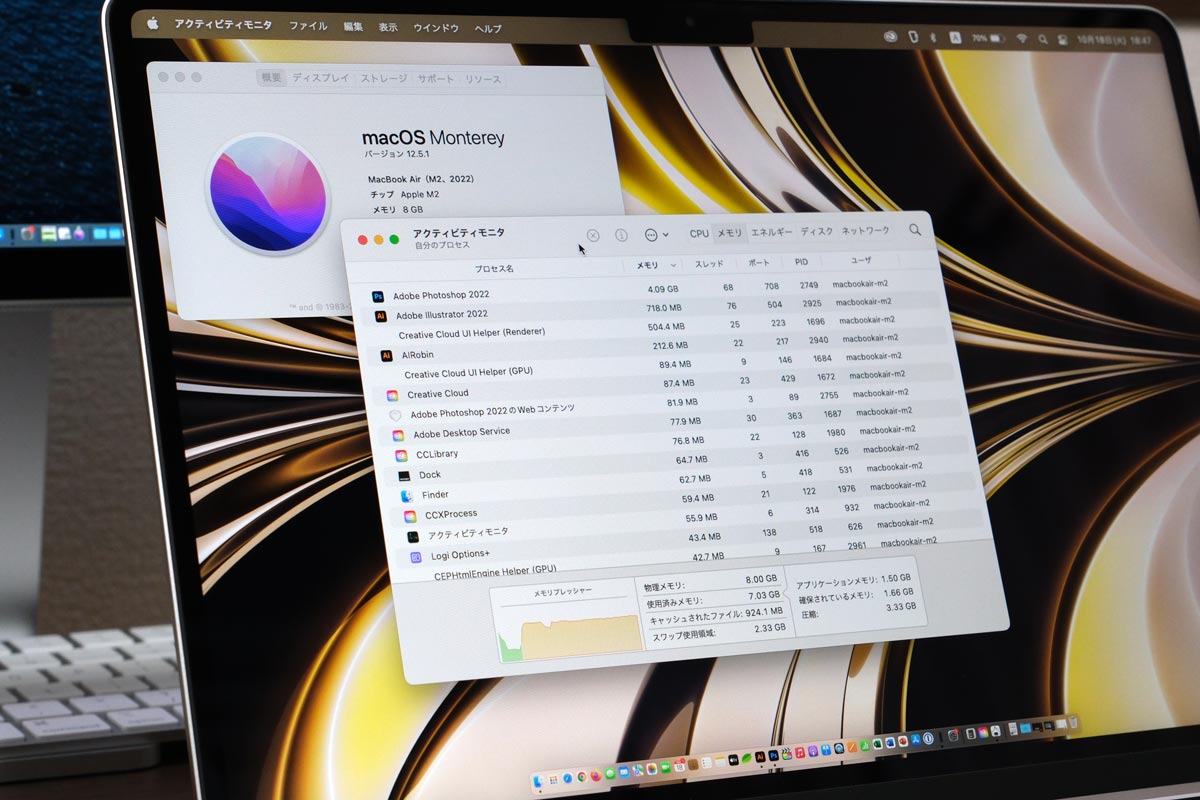
Task: Open the ellipsis options dropdown in toolbar
Action: [656, 234]
